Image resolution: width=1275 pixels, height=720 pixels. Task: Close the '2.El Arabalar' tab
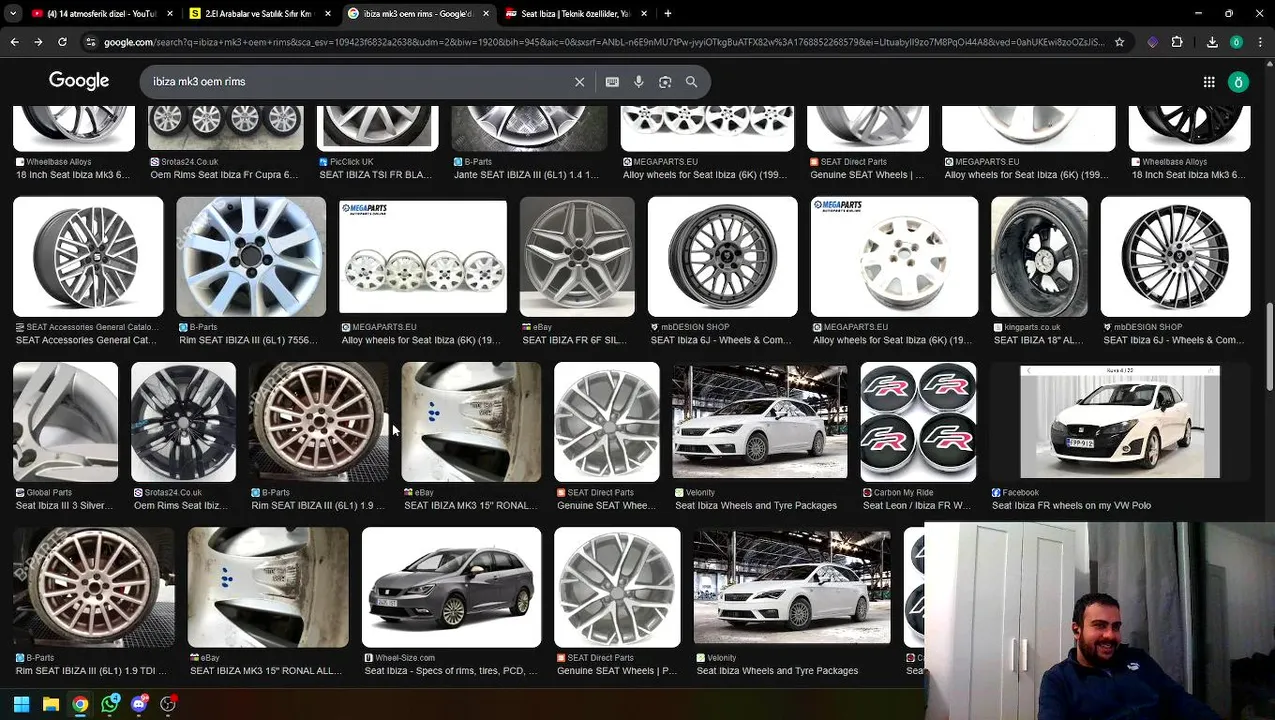click(x=327, y=14)
